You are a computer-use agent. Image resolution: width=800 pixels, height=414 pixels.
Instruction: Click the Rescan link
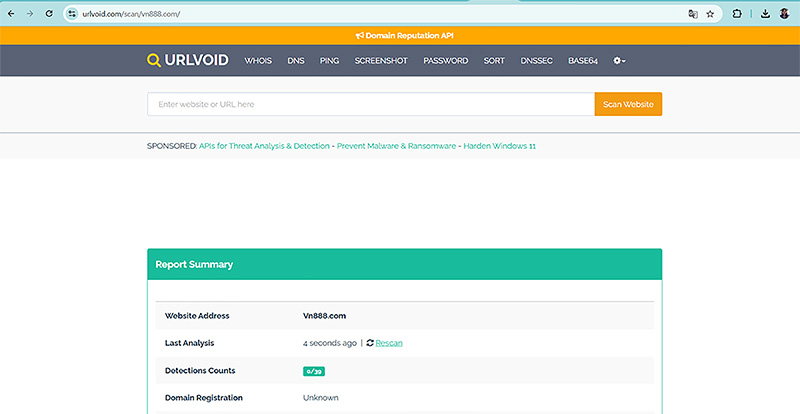tap(389, 343)
